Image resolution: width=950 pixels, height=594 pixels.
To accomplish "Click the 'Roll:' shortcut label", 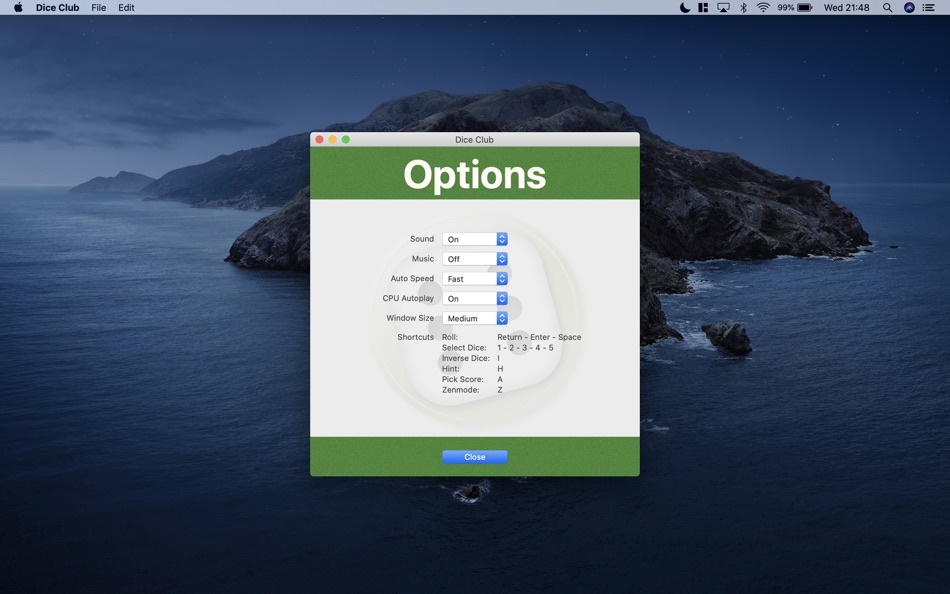I will tap(450, 337).
